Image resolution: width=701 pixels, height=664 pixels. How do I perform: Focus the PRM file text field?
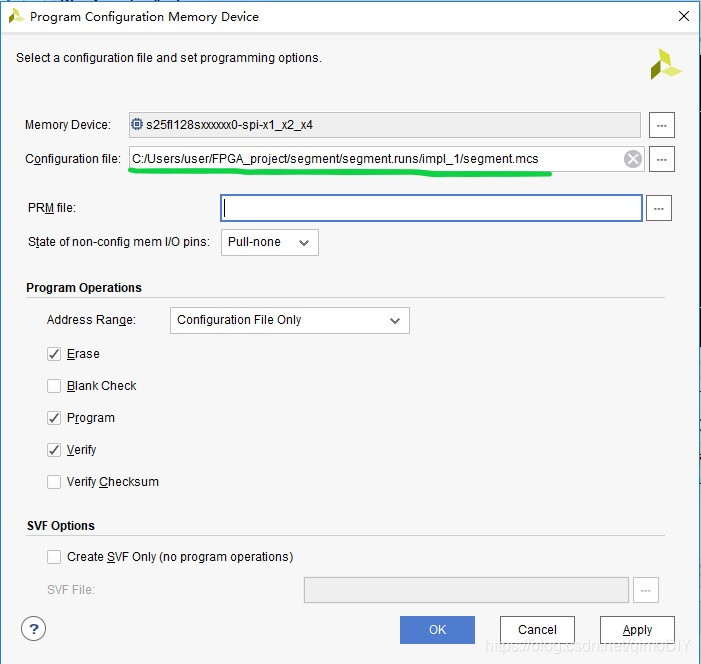pyautogui.click(x=430, y=208)
